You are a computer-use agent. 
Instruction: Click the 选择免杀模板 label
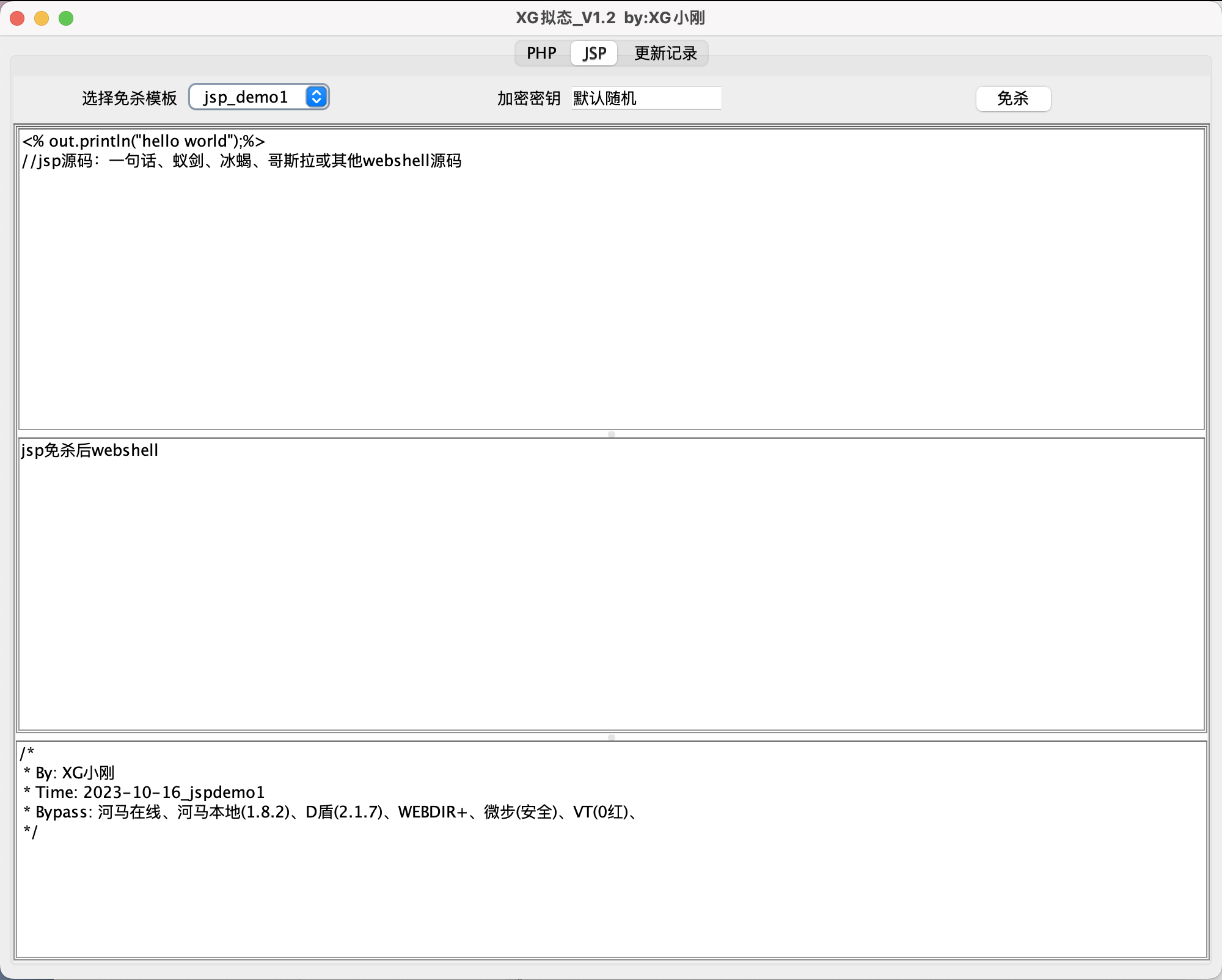pos(130,98)
